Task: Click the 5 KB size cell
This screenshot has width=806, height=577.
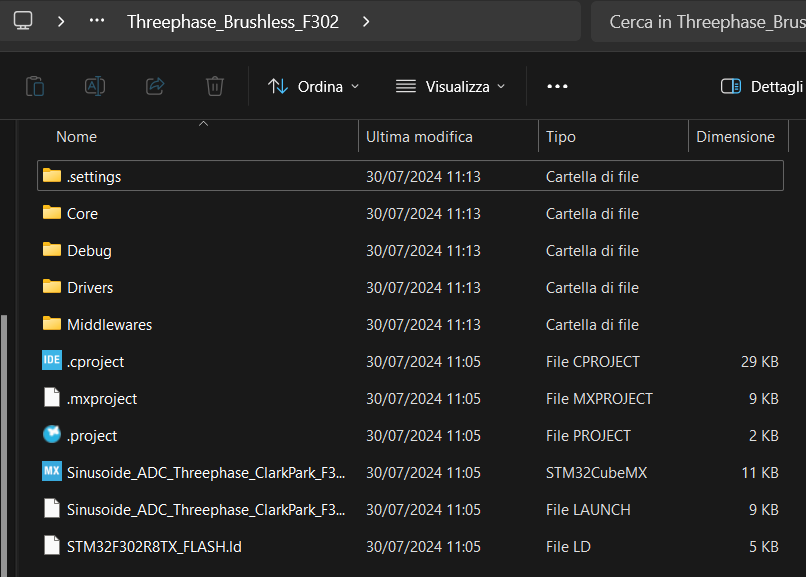Action: [763, 547]
